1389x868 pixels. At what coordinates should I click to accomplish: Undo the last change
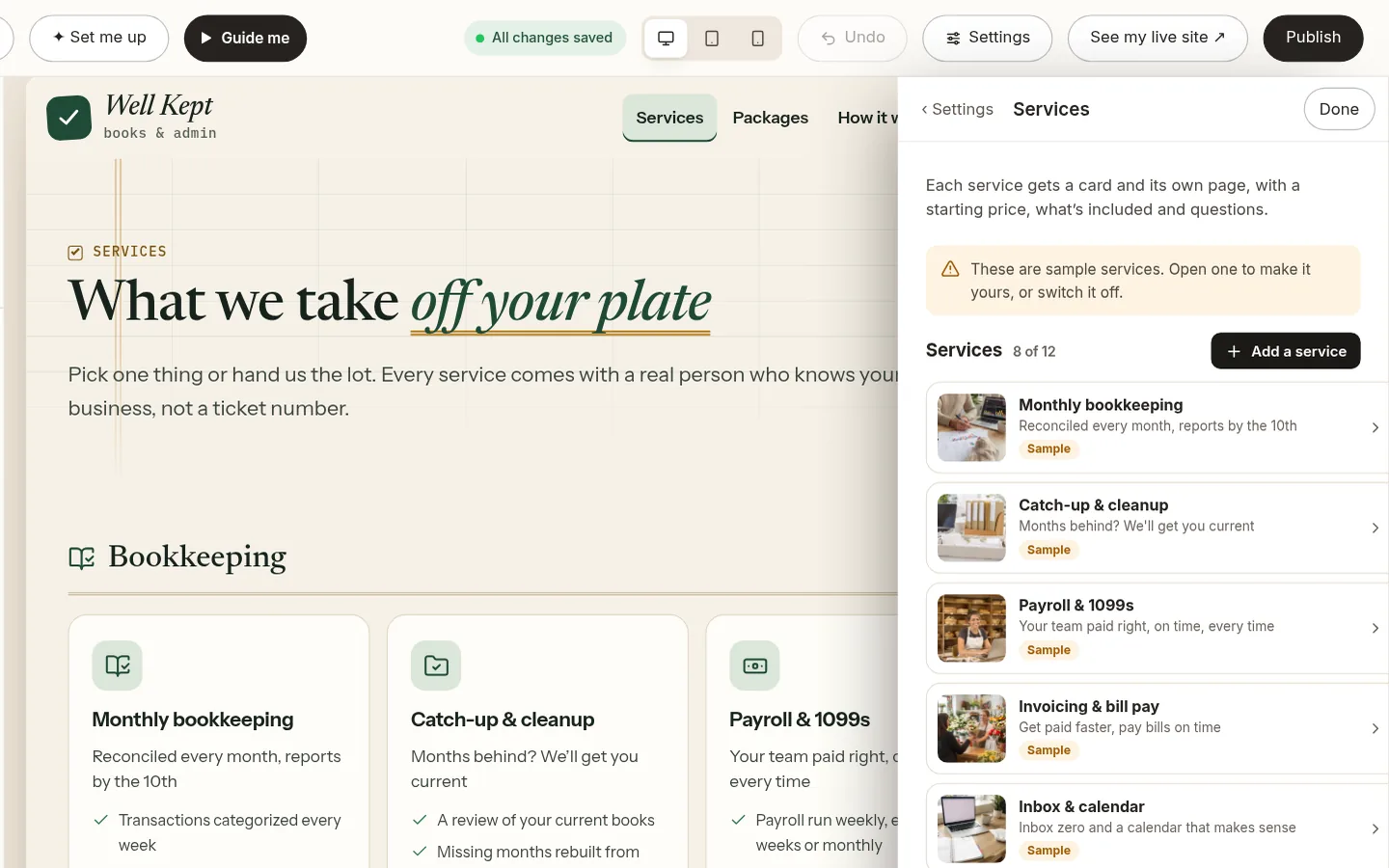click(853, 38)
